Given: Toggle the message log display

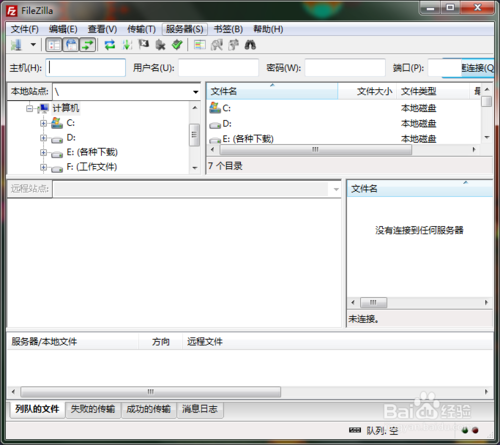Looking at the screenshot, I should click(x=54, y=45).
